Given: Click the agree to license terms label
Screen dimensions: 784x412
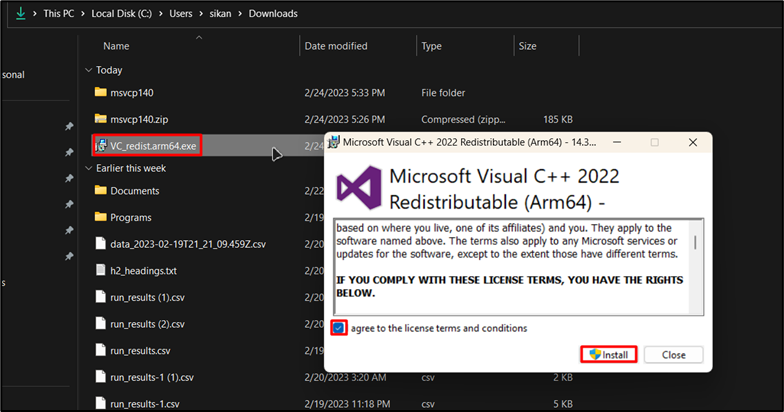Looking at the screenshot, I should pyautogui.click(x=439, y=328).
